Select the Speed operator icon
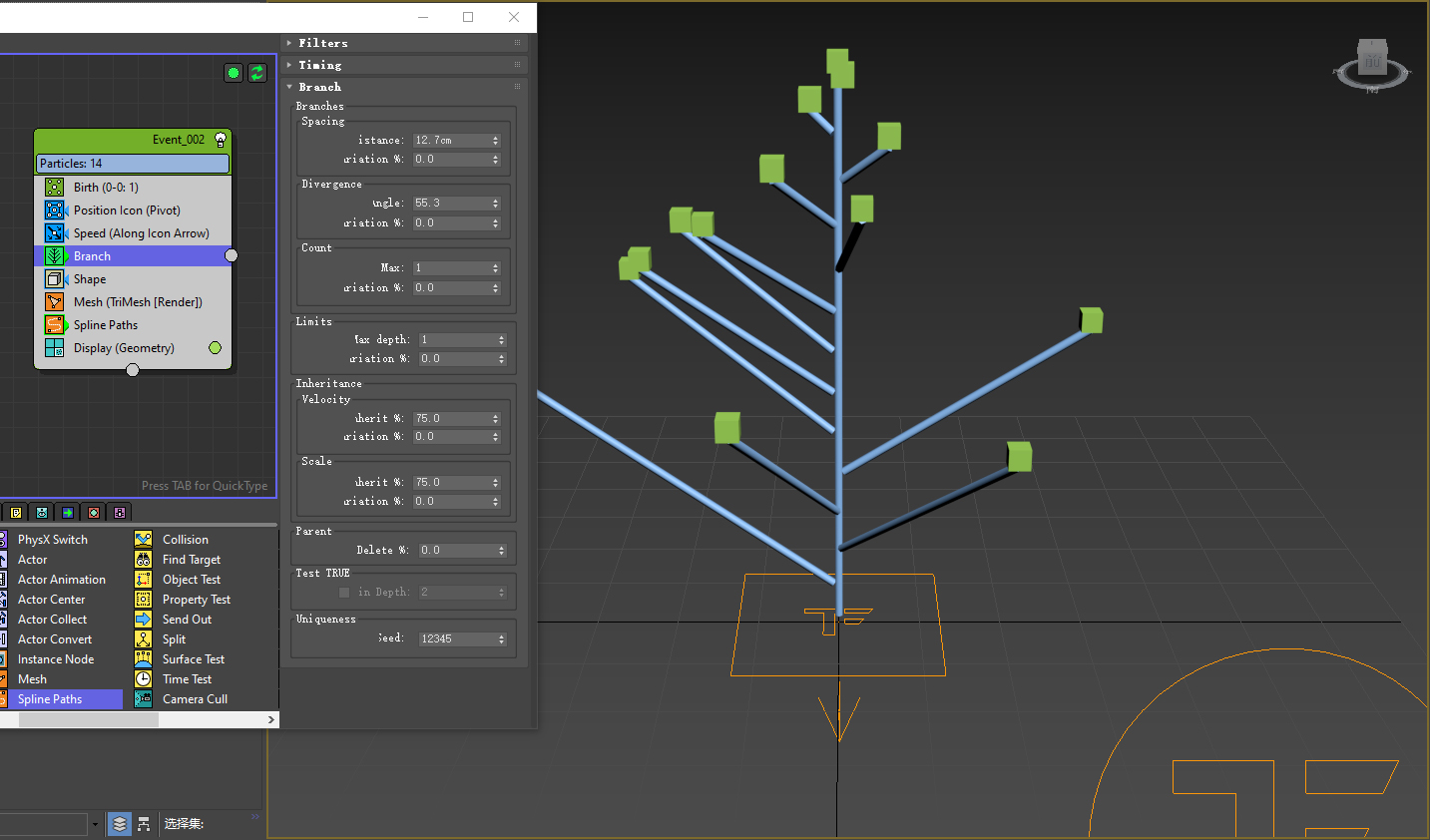Screen dimensions: 1430x840 pos(54,232)
